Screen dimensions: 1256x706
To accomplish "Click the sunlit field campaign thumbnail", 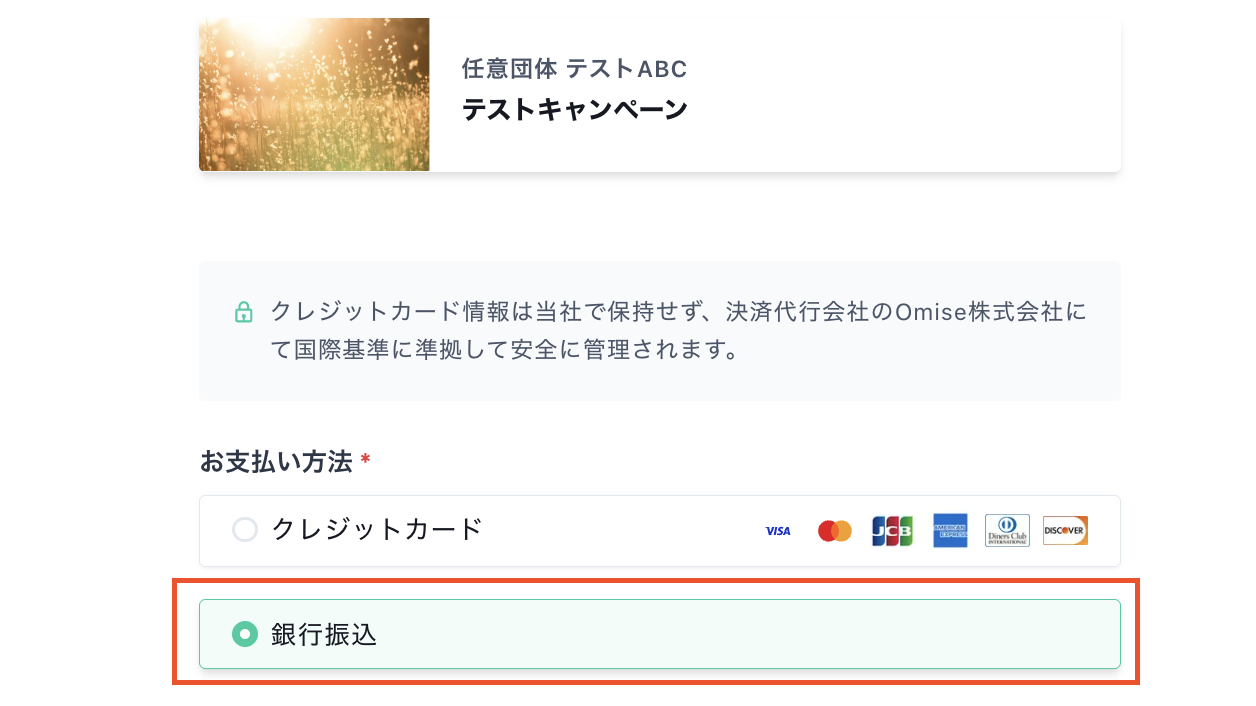I will click(314, 93).
